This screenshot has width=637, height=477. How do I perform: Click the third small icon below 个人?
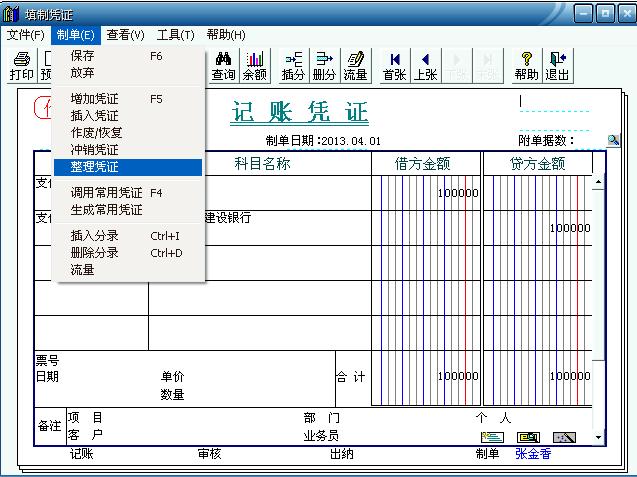point(564,437)
